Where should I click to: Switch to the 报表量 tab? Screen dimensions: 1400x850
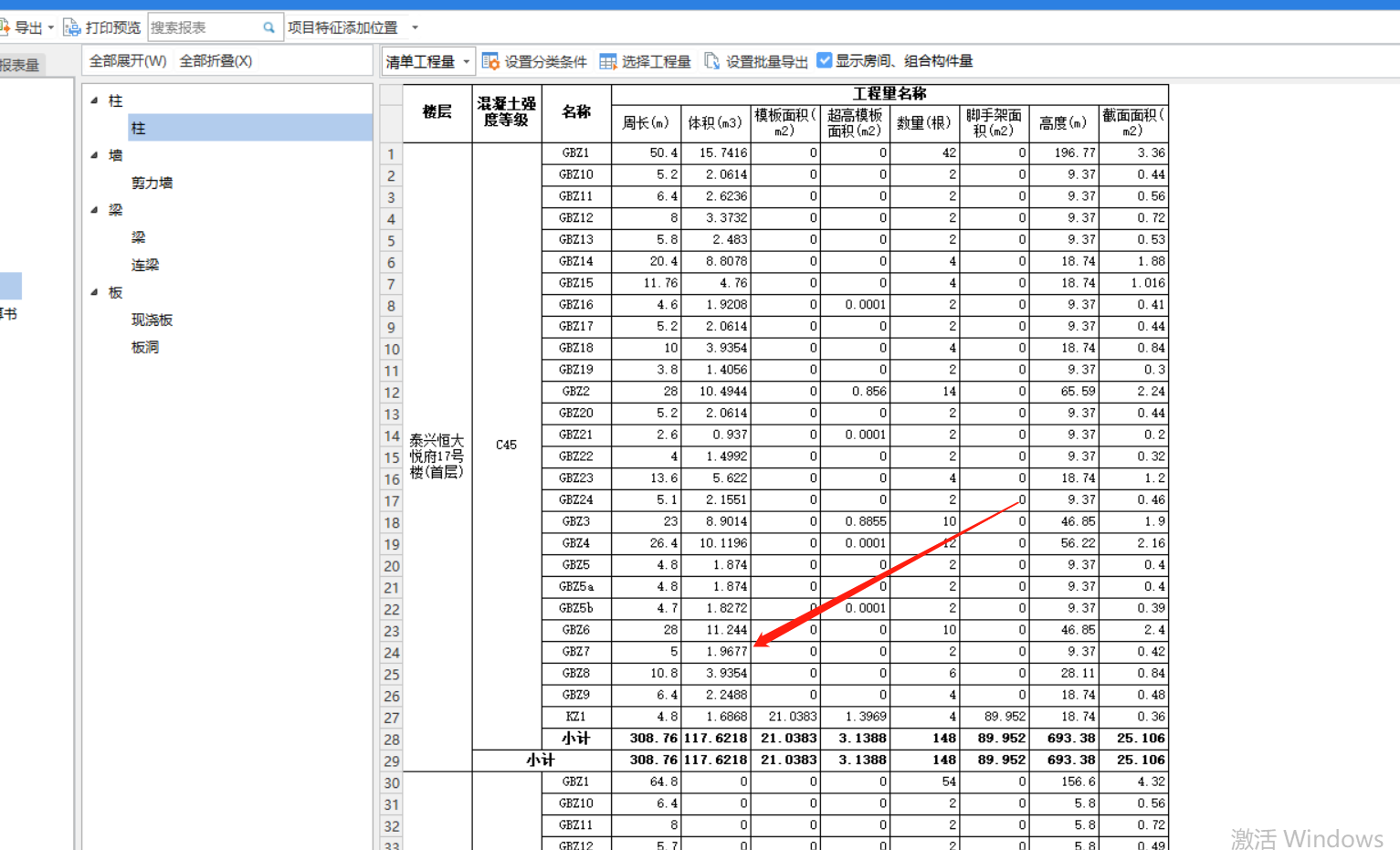[x=20, y=65]
